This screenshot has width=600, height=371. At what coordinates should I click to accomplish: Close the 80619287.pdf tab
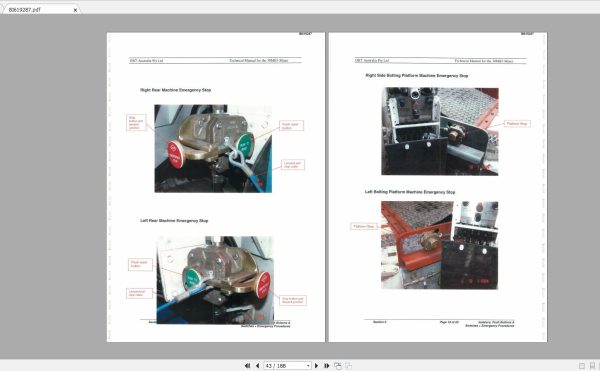point(75,10)
